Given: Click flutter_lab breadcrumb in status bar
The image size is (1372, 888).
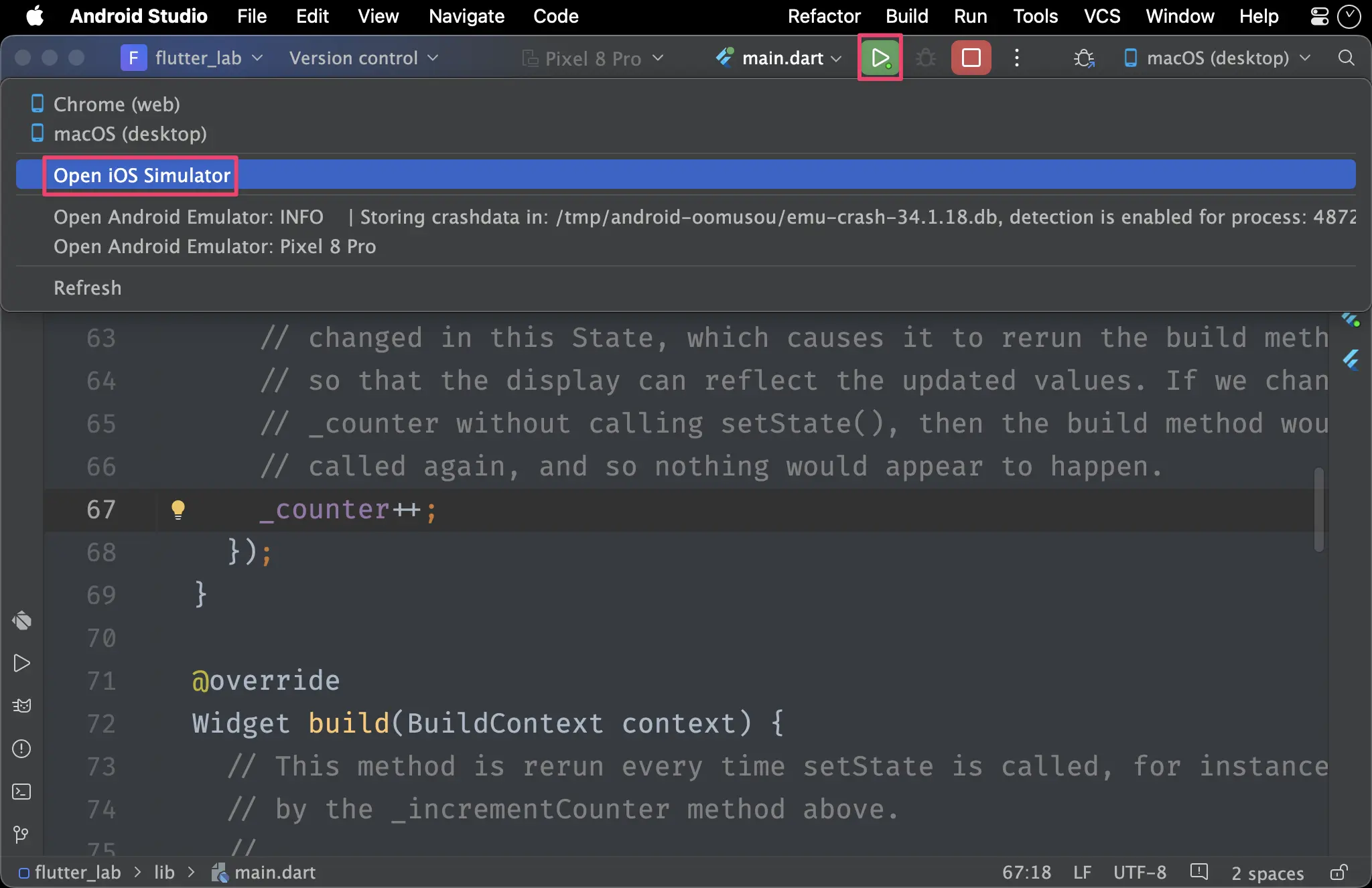Looking at the screenshot, I should point(70,872).
